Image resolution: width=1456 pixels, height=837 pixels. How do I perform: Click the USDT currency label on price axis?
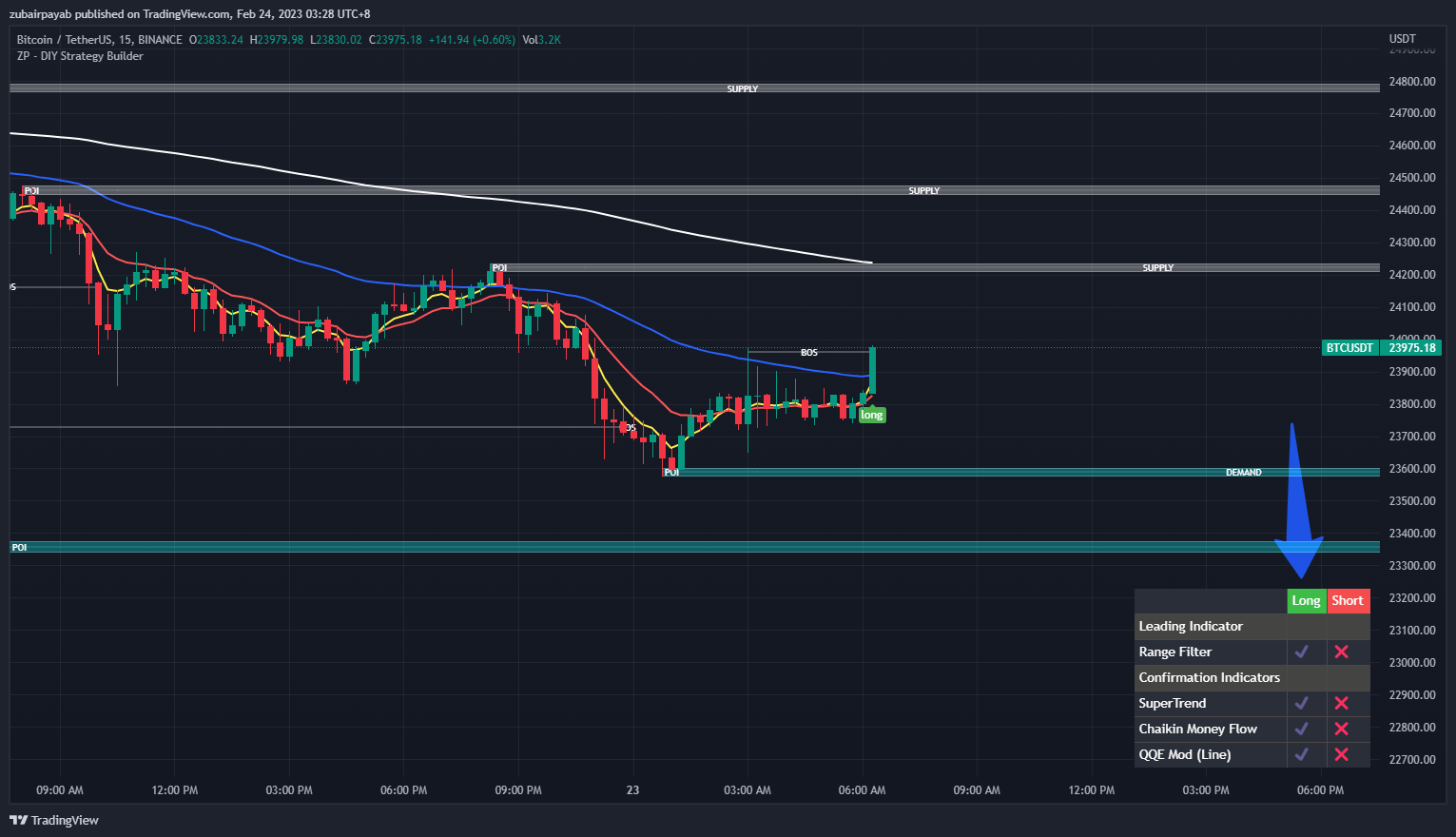pyautogui.click(x=1402, y=39)
